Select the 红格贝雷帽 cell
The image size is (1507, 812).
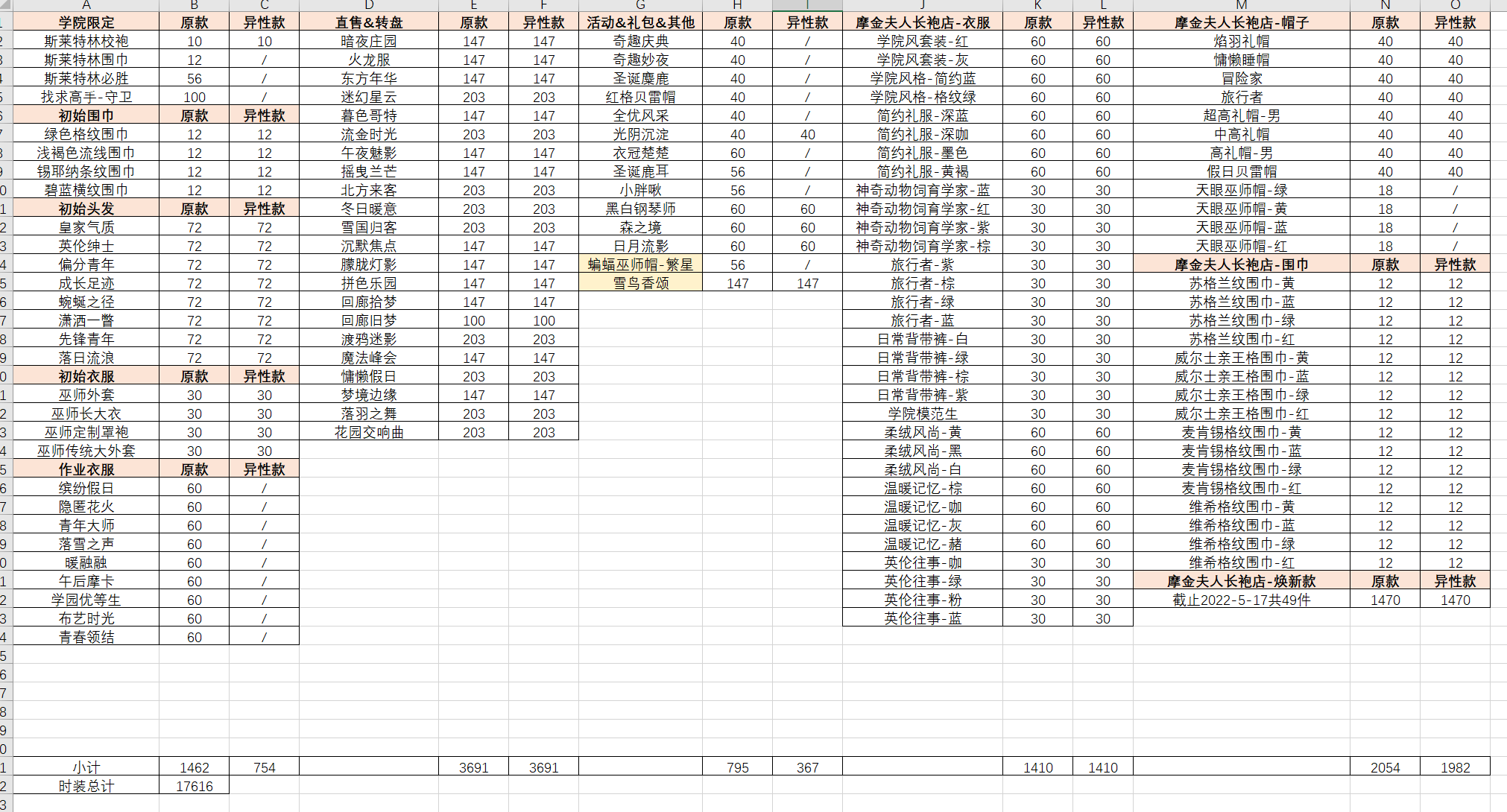641,97
